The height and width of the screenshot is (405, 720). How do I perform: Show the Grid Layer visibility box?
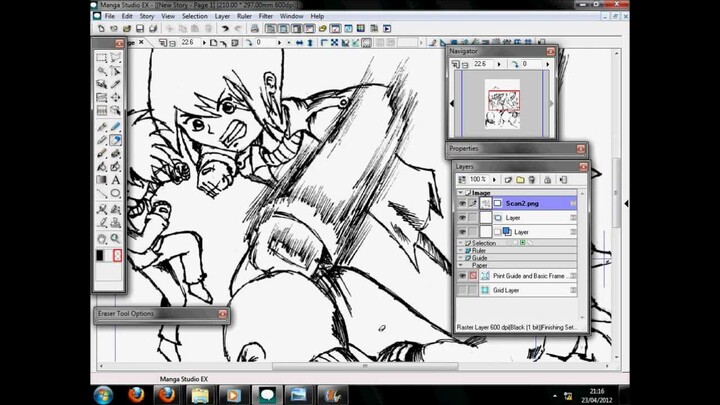pos(462,290)
